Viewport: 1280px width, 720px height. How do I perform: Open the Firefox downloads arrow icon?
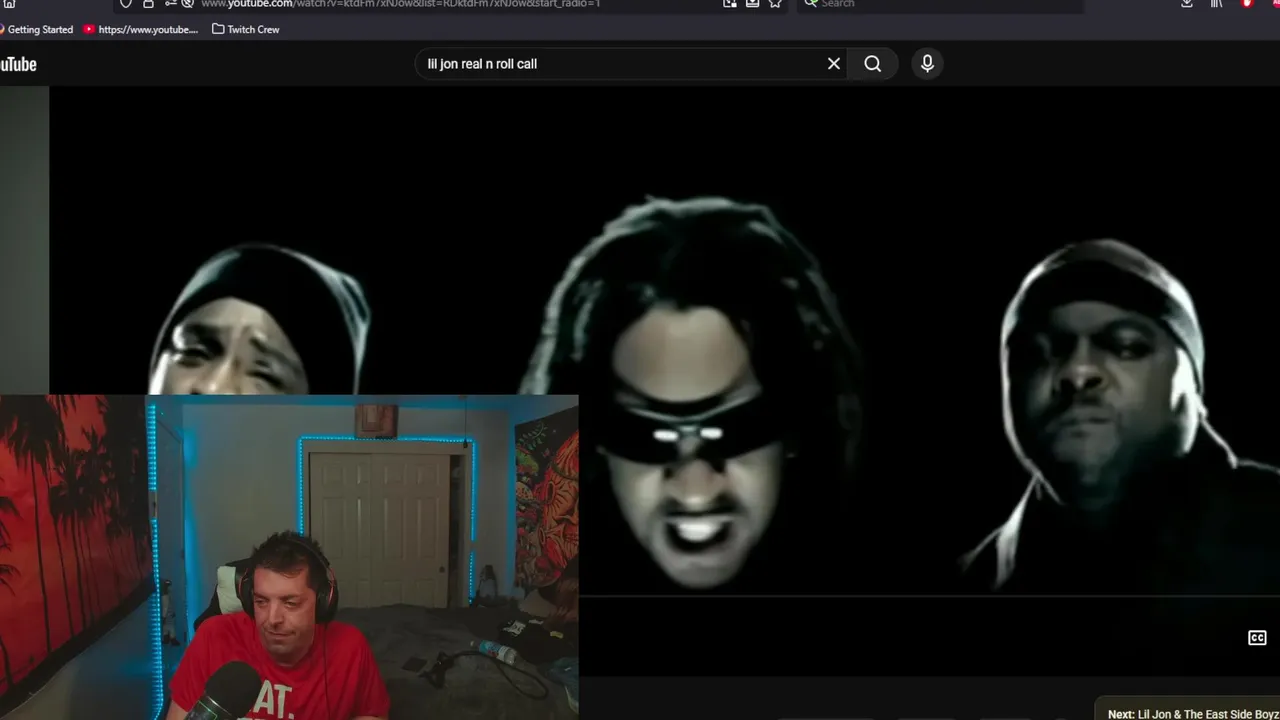click(1187, 4)
